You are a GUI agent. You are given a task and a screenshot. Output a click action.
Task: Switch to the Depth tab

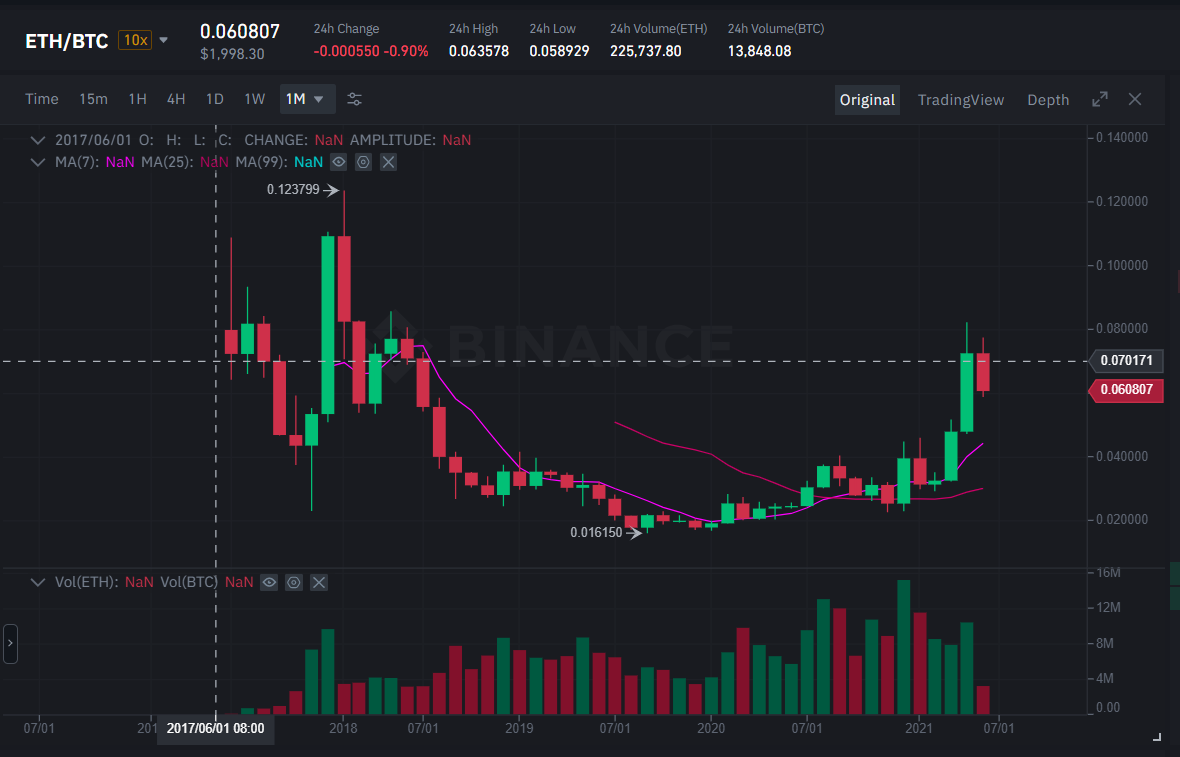point(1048,100)
